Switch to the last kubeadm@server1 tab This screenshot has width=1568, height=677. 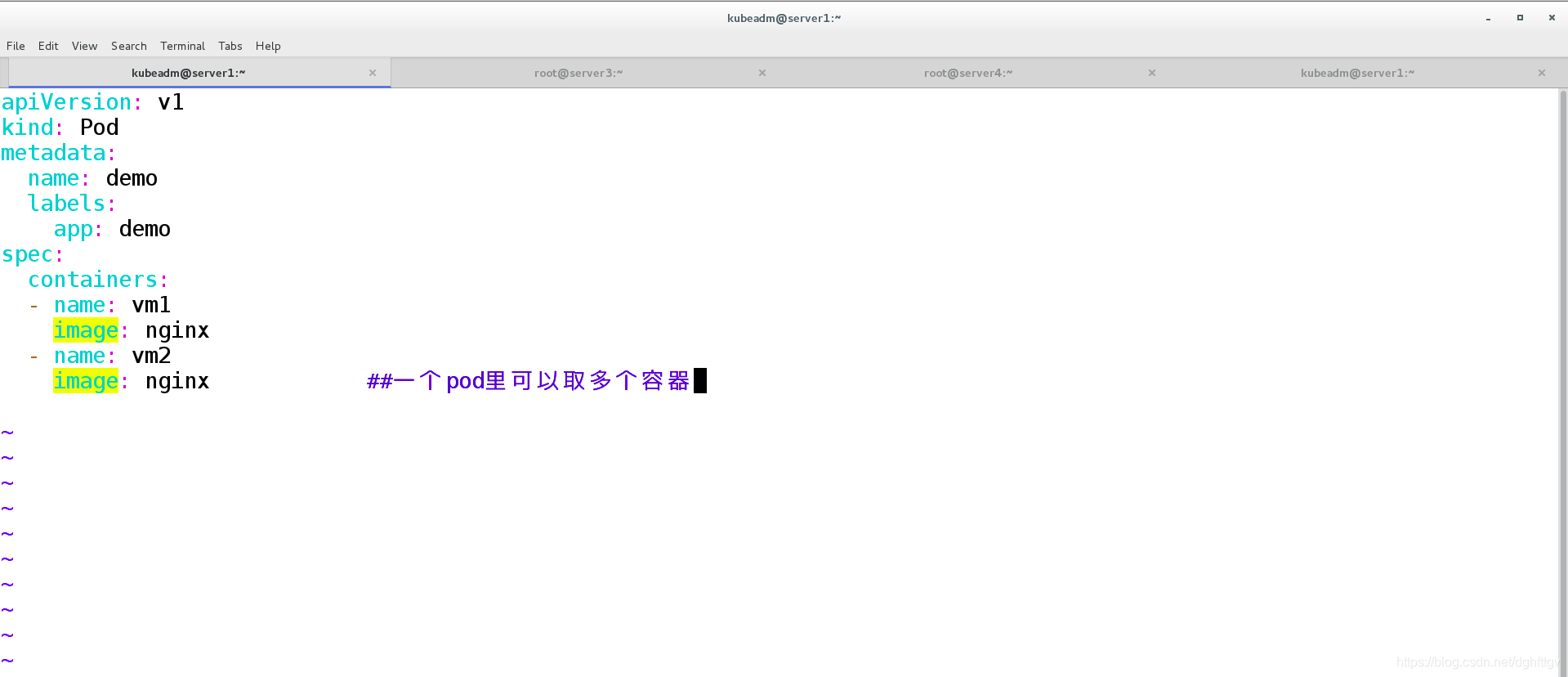tap(1357, 73)
